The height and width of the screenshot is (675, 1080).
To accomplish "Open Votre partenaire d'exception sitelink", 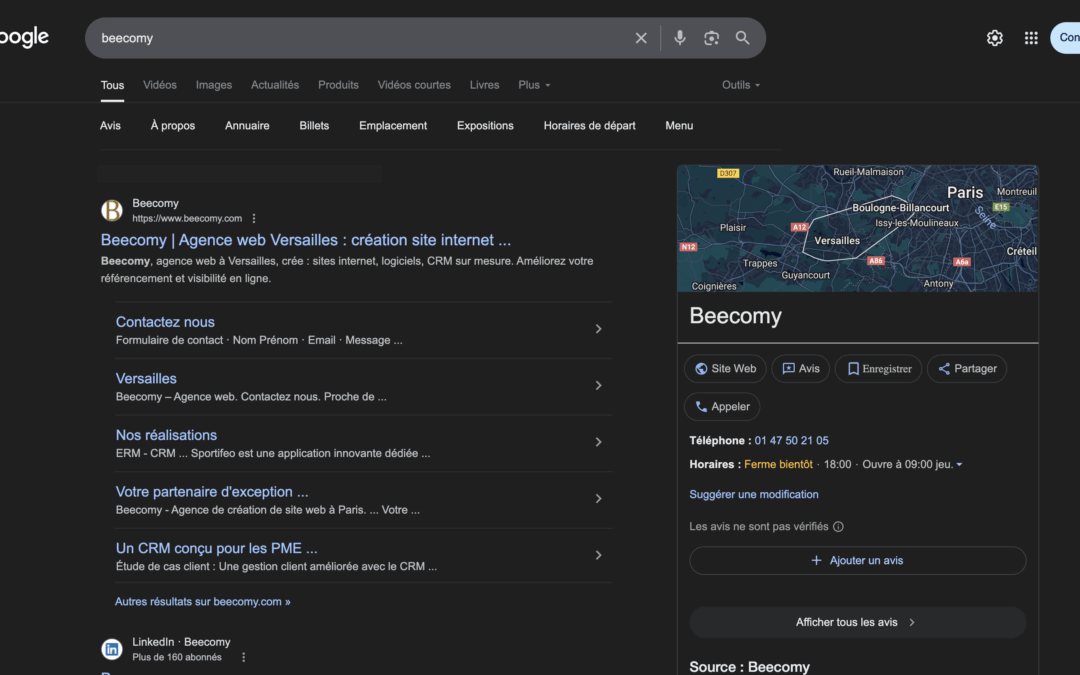I will (x=212, y=491).
